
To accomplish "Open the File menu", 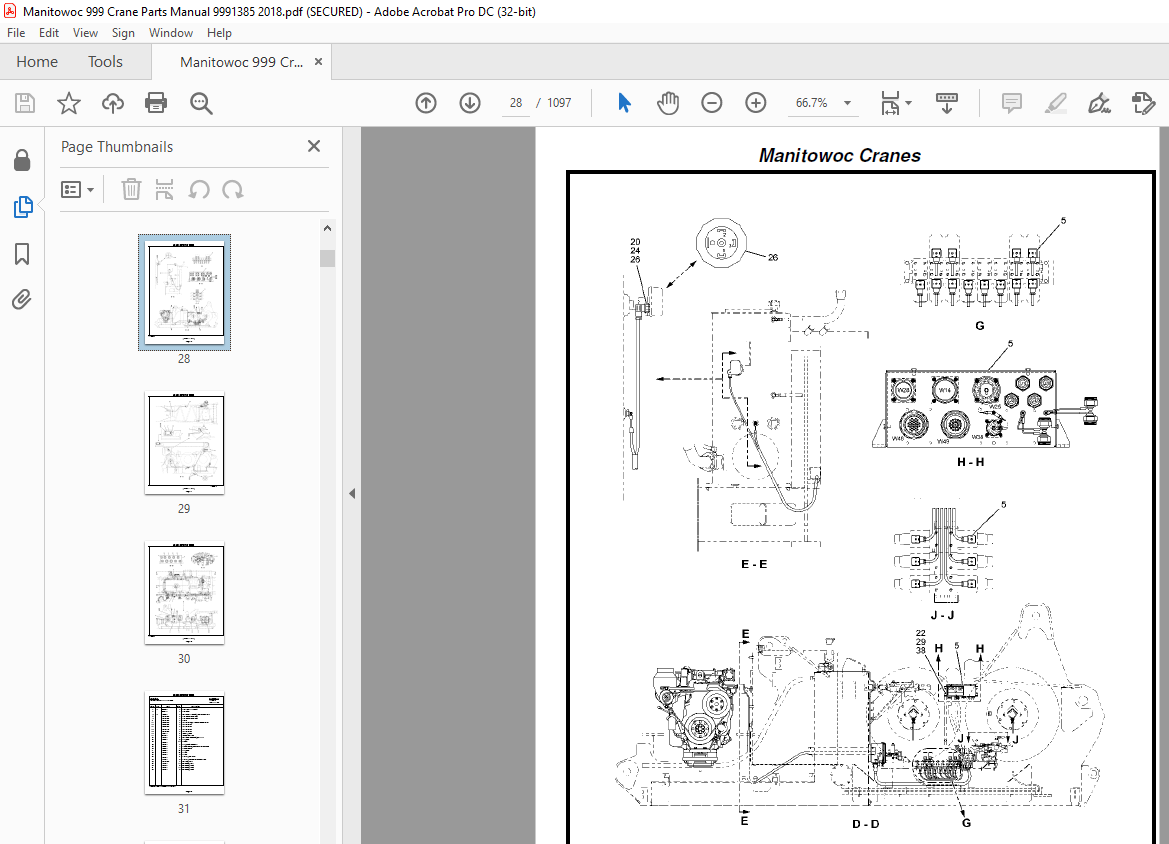I will tap(16, 33).
